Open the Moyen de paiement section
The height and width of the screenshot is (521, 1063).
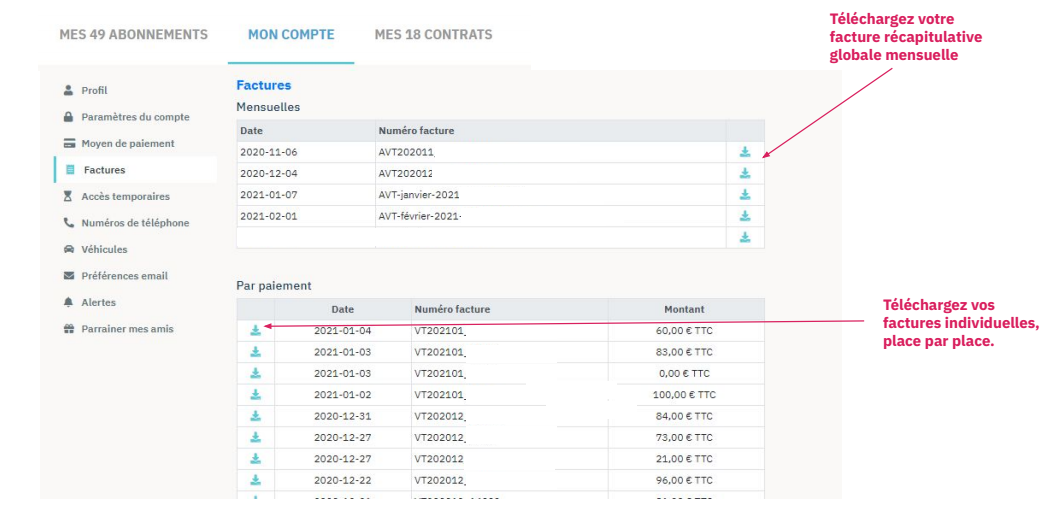point(128,144)
